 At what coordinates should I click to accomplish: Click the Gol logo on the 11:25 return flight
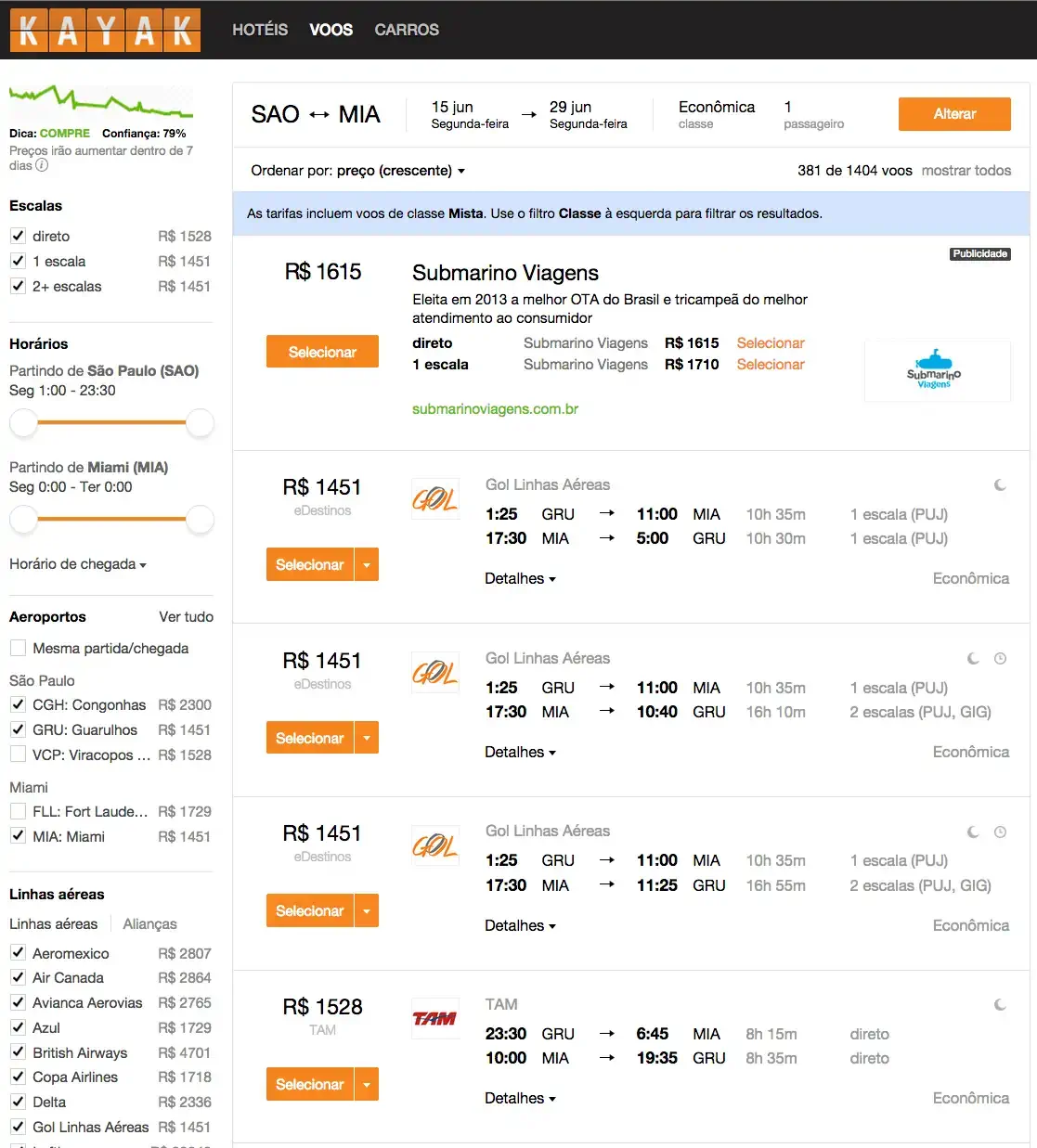(x=435, y=845)
